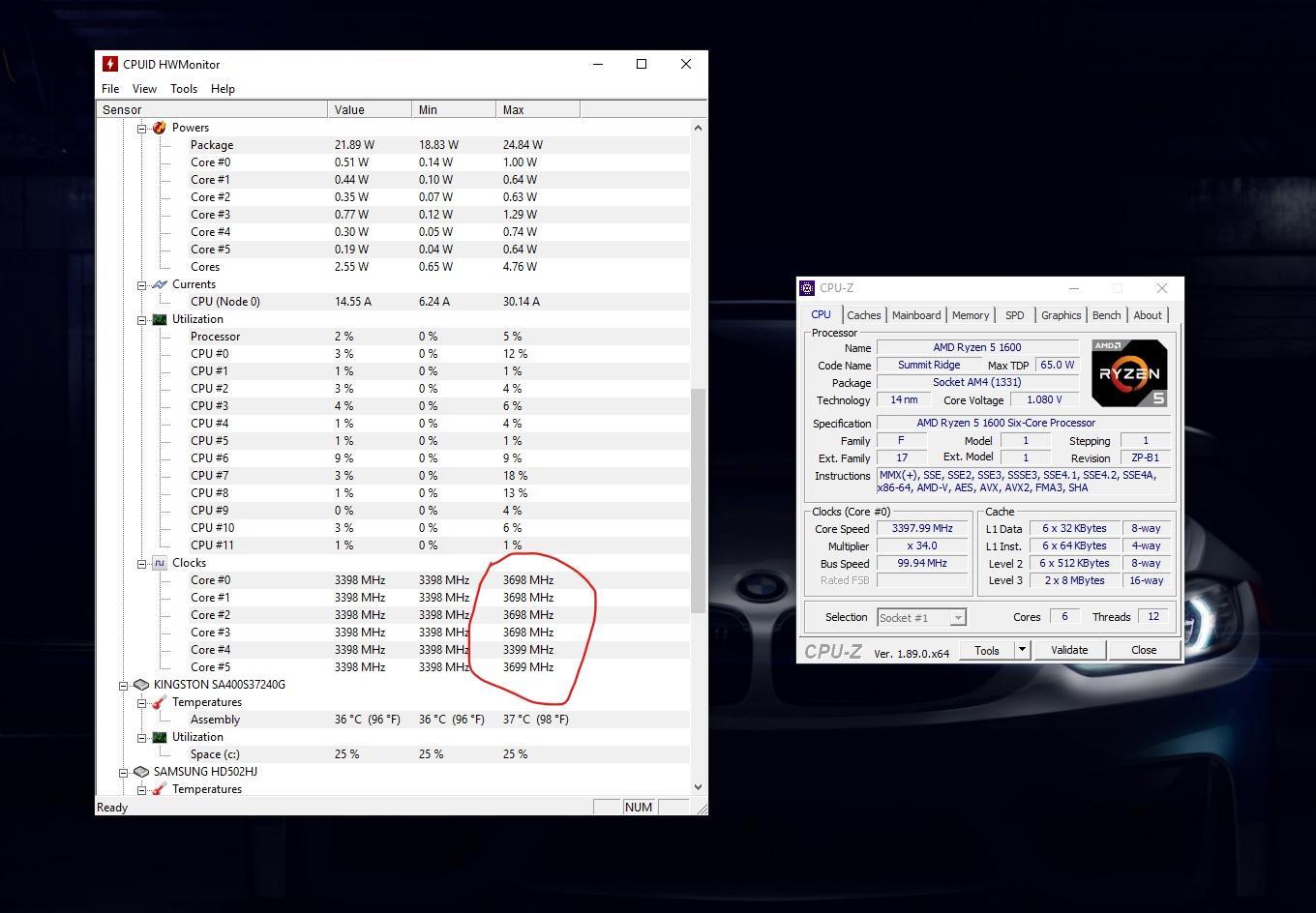Open the Socket #1 selection dropdown

point(957,618)
